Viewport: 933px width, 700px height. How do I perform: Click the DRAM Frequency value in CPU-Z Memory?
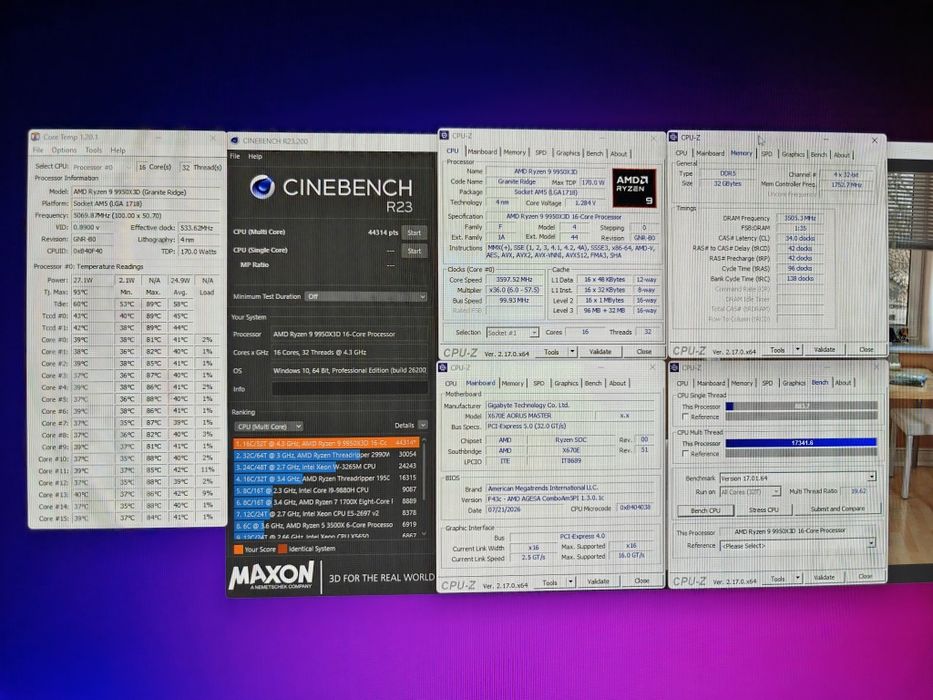(x=800, y=218)
